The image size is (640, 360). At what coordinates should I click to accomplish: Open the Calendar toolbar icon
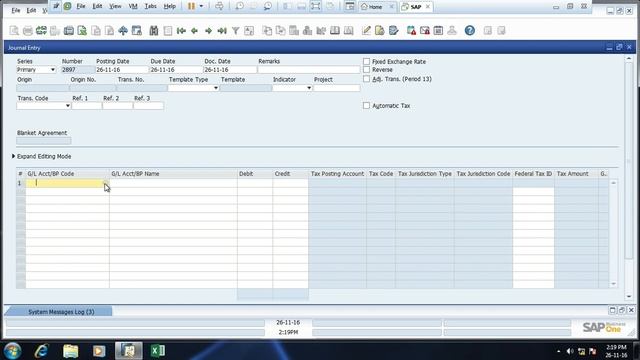coord(438,31)
